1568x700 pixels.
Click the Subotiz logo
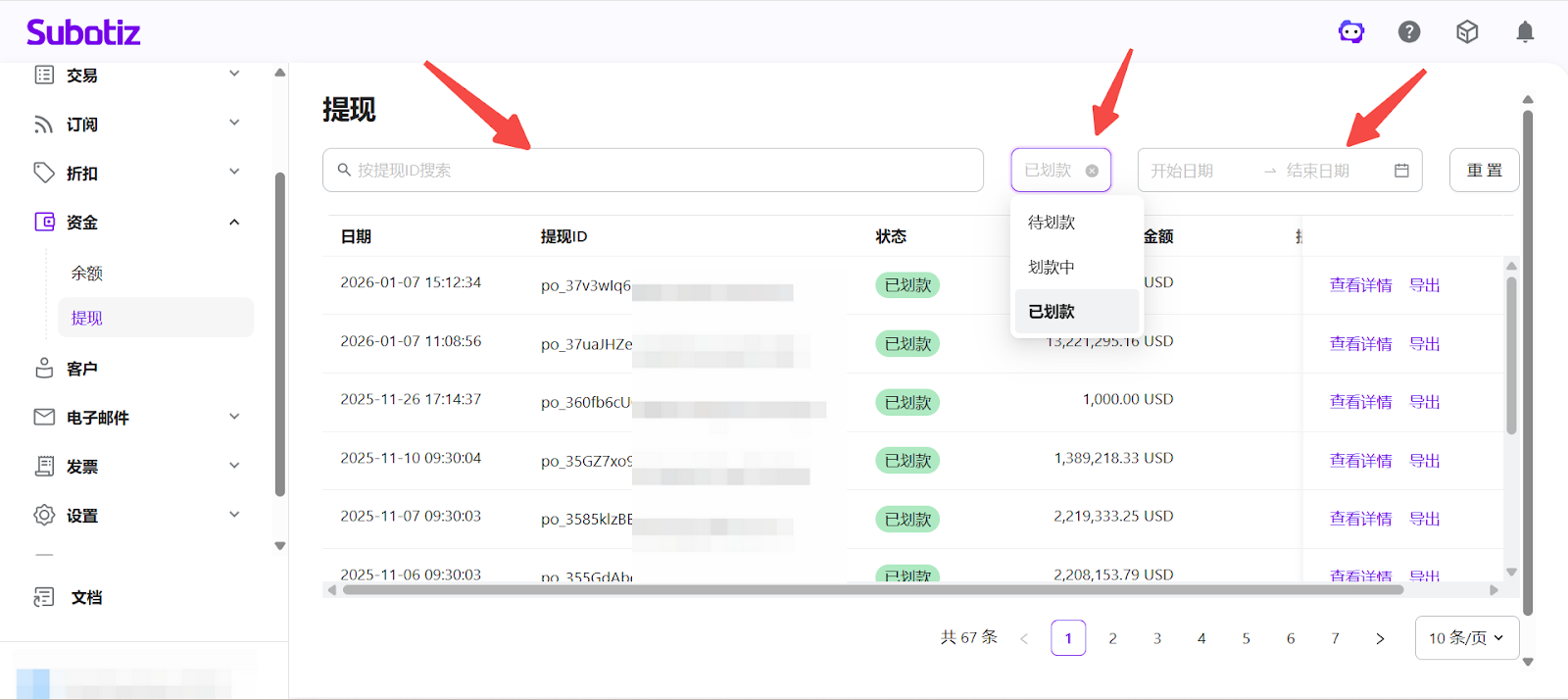(x=83, y=32)
